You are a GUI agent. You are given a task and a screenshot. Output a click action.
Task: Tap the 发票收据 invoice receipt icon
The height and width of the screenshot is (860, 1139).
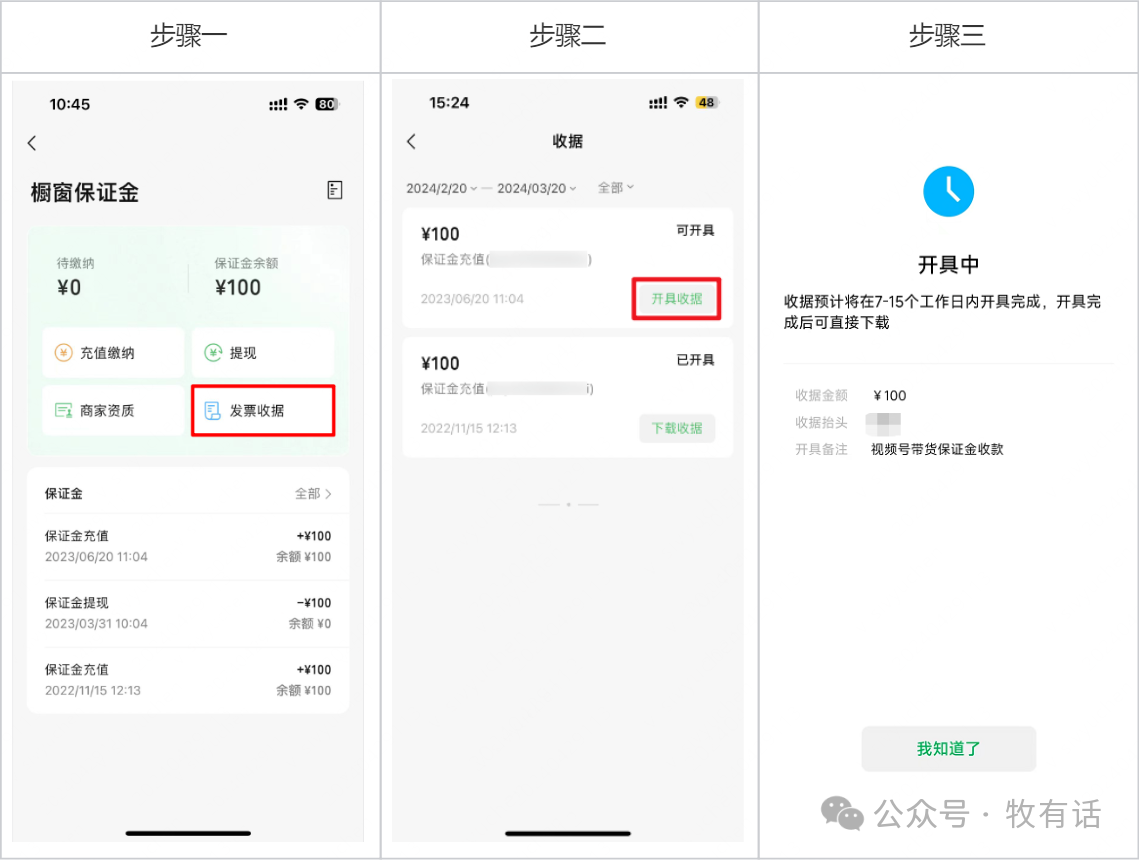coord(212,410)
